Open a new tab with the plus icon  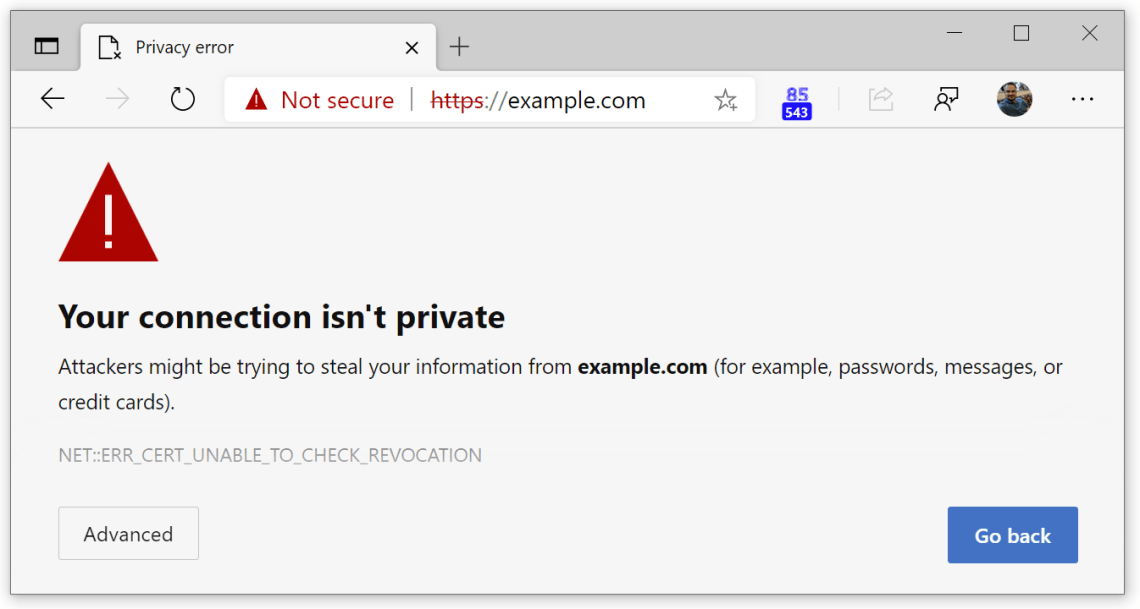click(459, 46)
